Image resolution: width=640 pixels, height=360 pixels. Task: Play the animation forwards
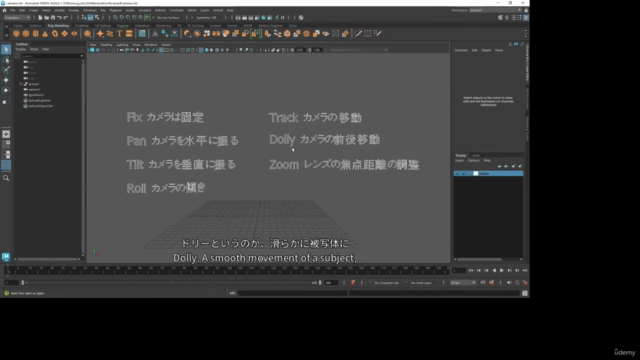point(502,270)
